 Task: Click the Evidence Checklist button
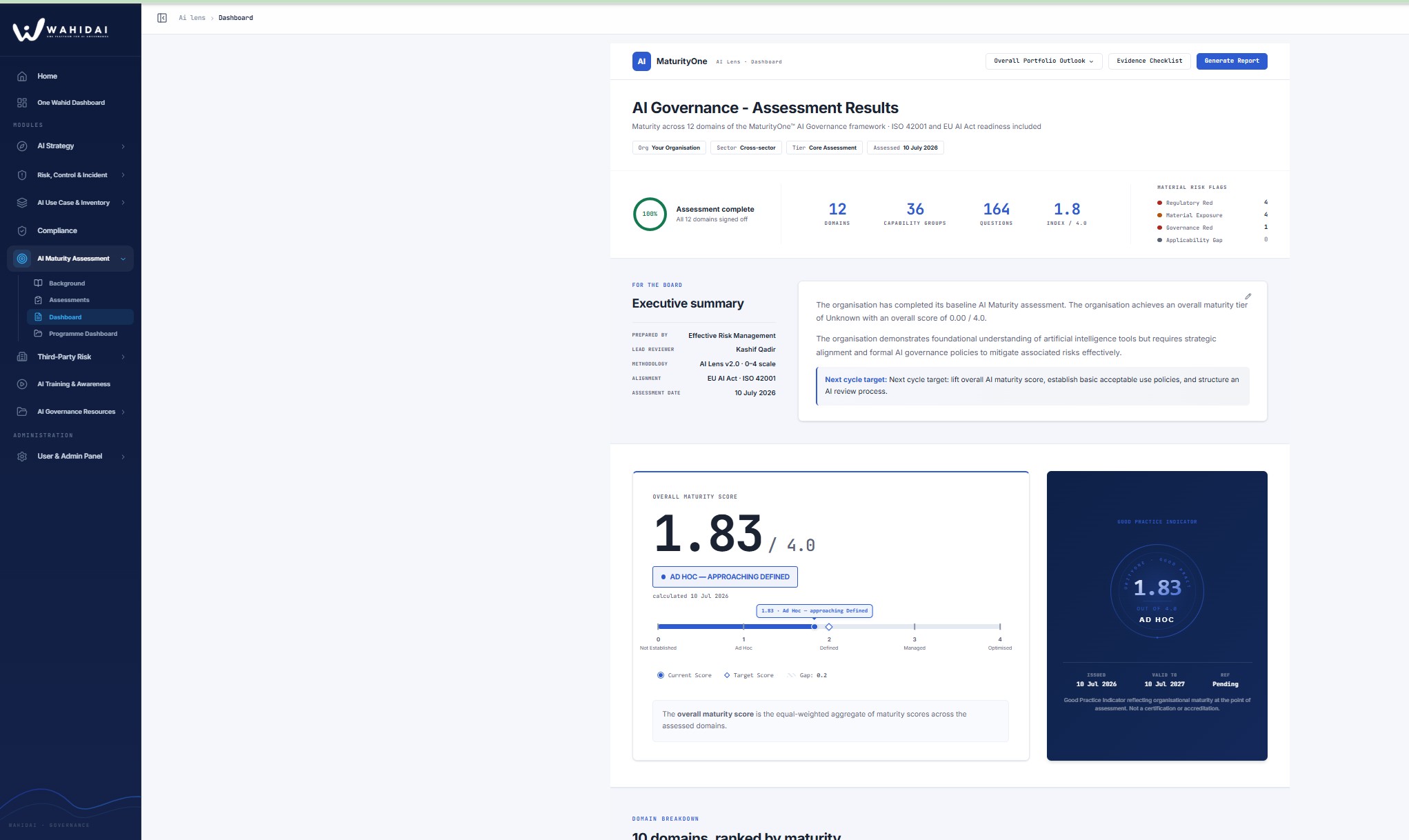1149,61
